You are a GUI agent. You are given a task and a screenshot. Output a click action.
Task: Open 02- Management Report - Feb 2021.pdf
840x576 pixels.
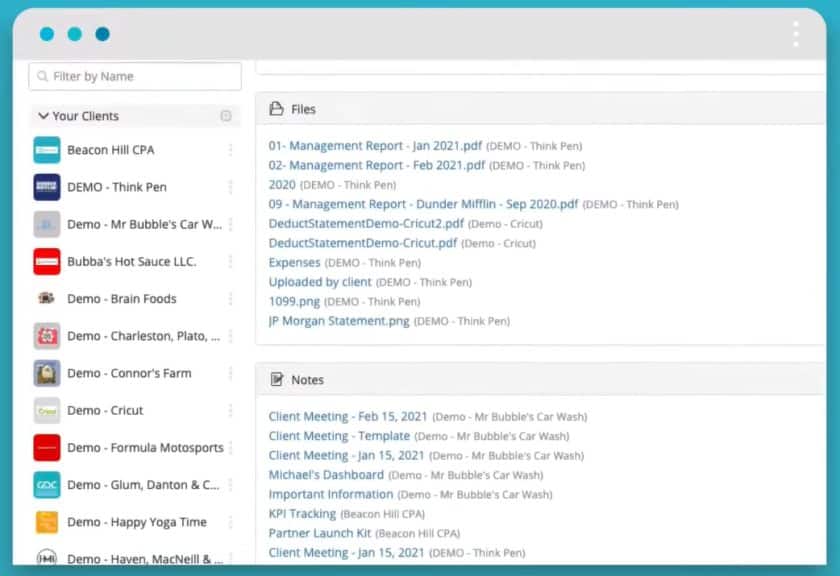click(377, 165)
